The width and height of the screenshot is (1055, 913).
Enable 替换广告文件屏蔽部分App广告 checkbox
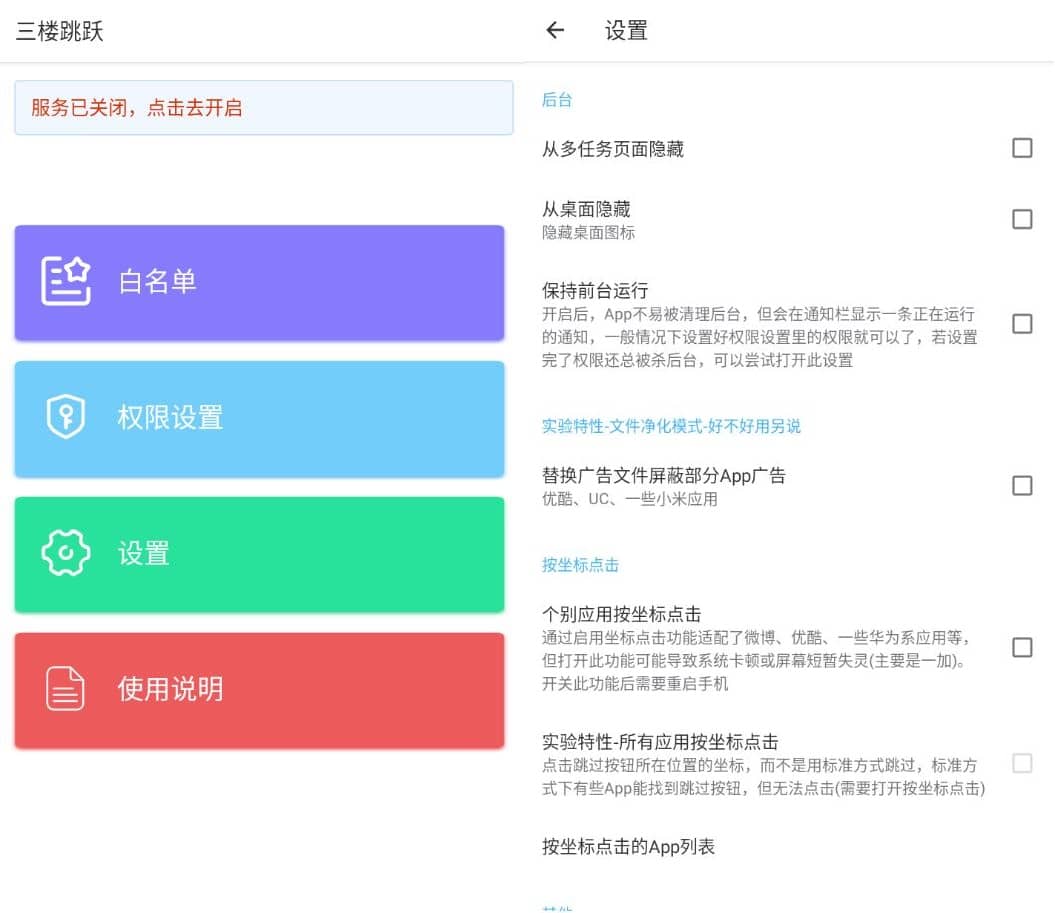[x=1022, y=485]
